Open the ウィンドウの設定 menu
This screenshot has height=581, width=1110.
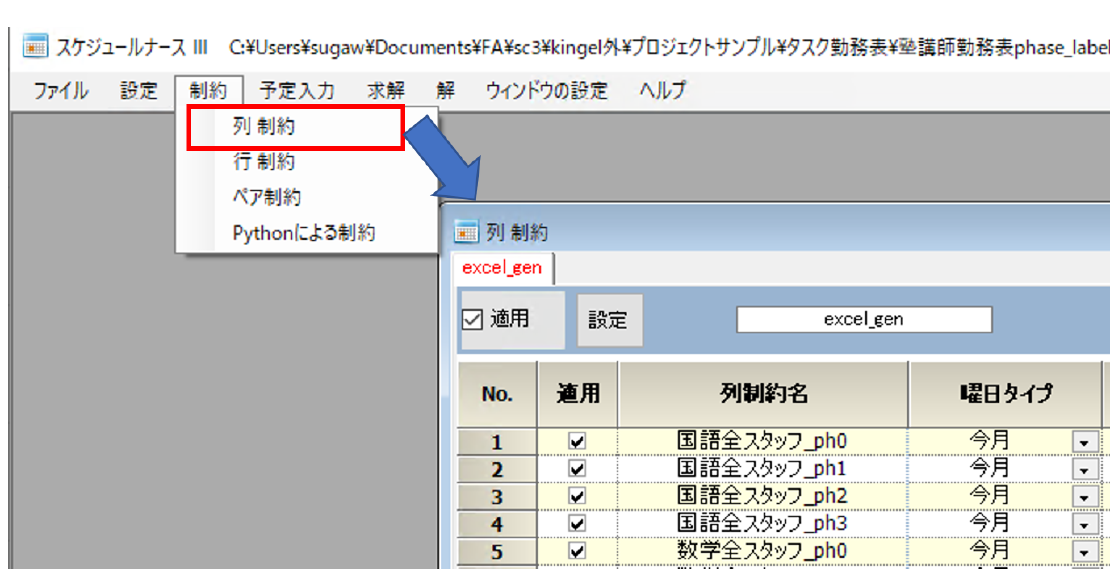tap(546, 91)
